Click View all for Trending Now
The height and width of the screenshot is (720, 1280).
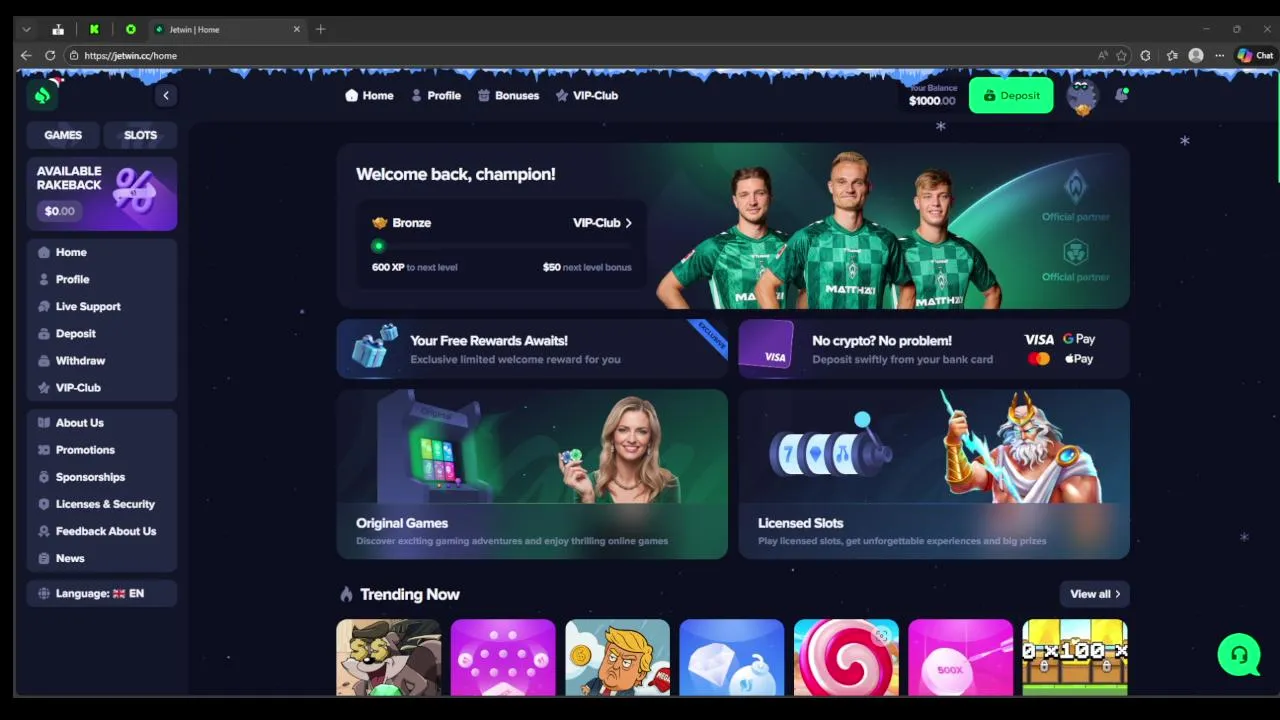(1094, 594)
